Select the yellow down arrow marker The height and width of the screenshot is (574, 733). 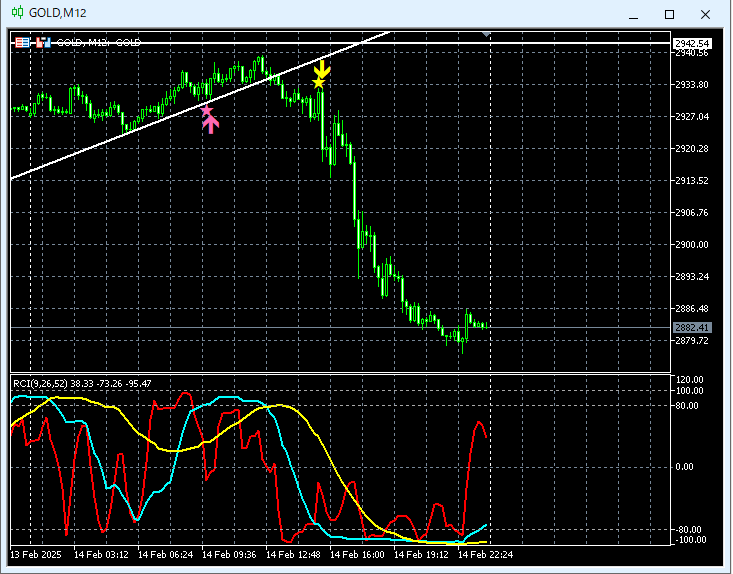[x=322, y=69]
